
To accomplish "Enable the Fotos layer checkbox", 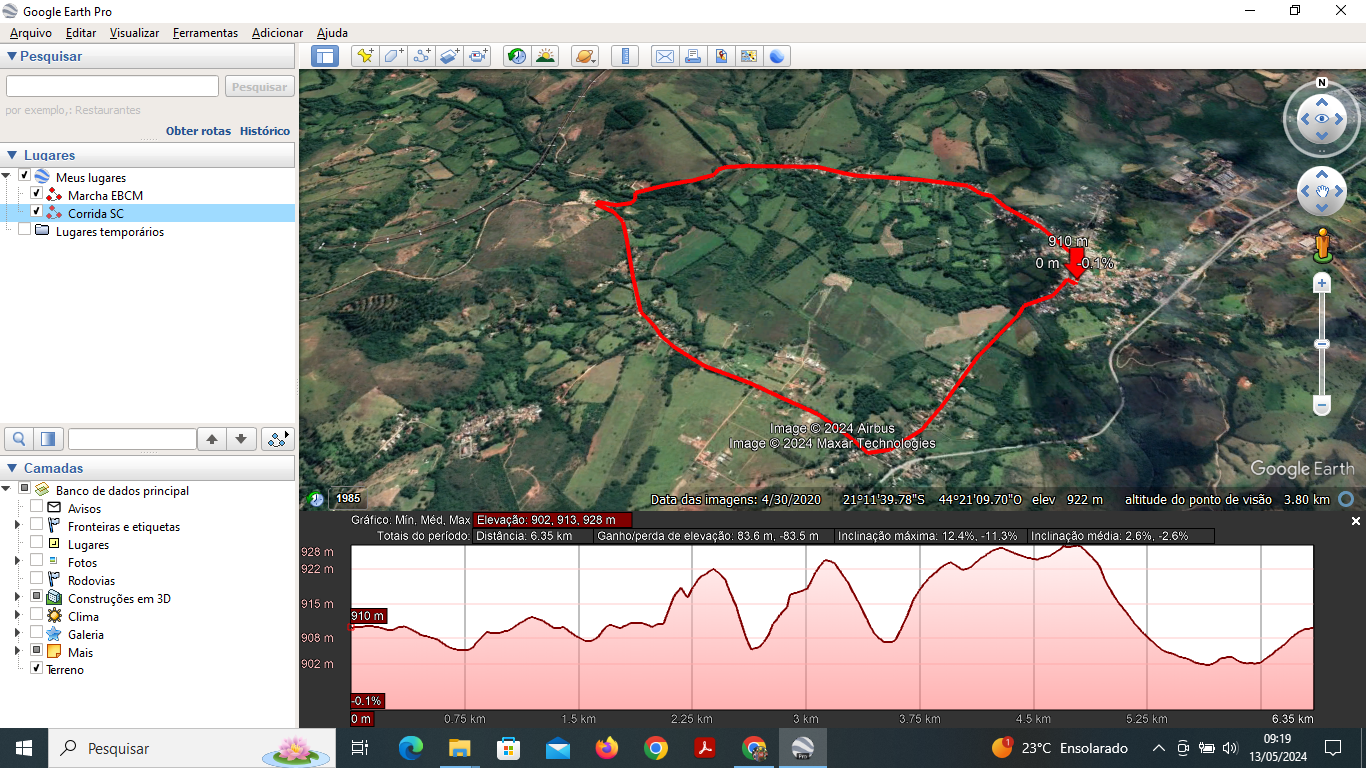I will click(x=36, y=562).
